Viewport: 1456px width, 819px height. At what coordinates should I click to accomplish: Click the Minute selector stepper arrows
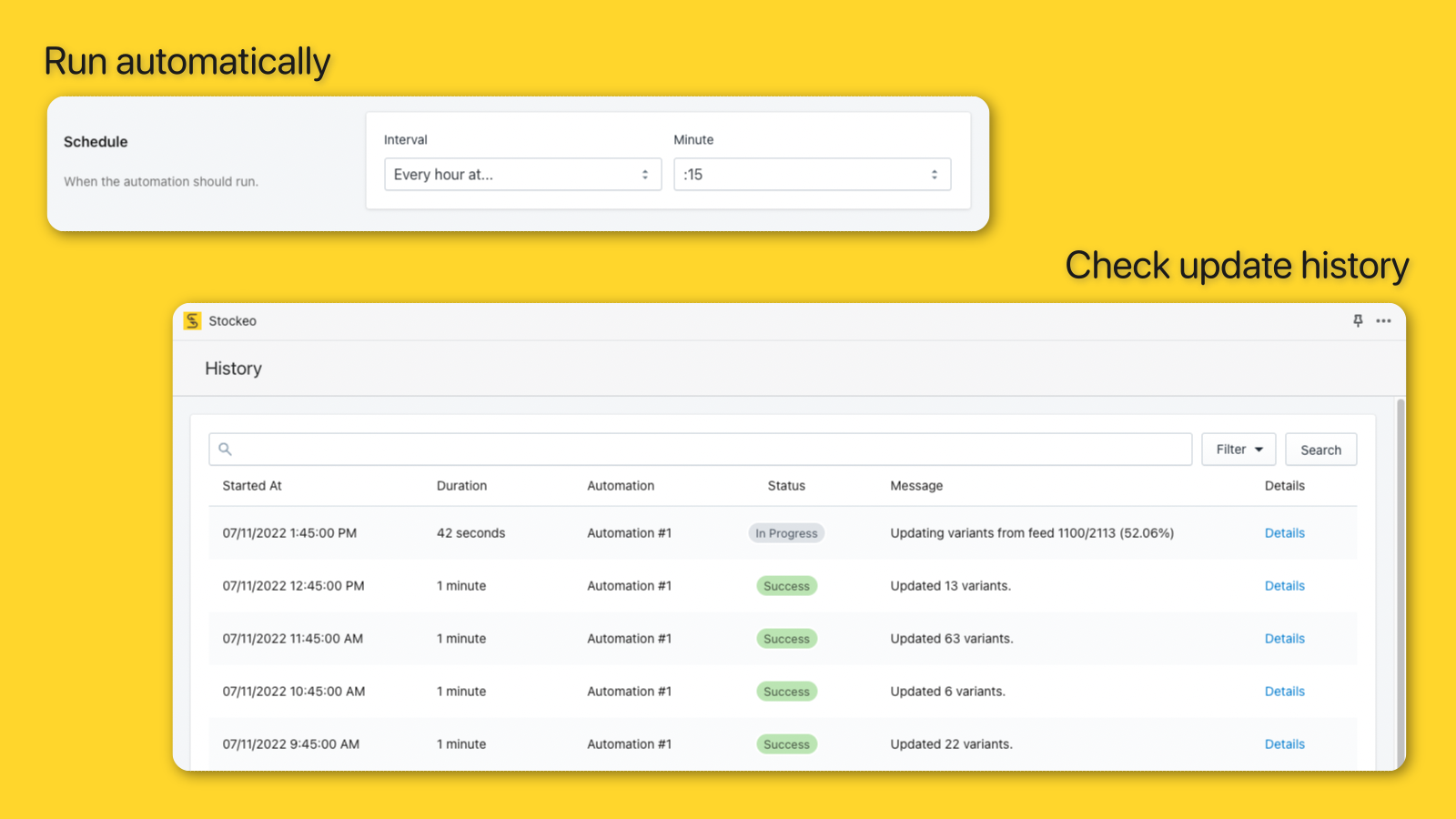[935, 174]
